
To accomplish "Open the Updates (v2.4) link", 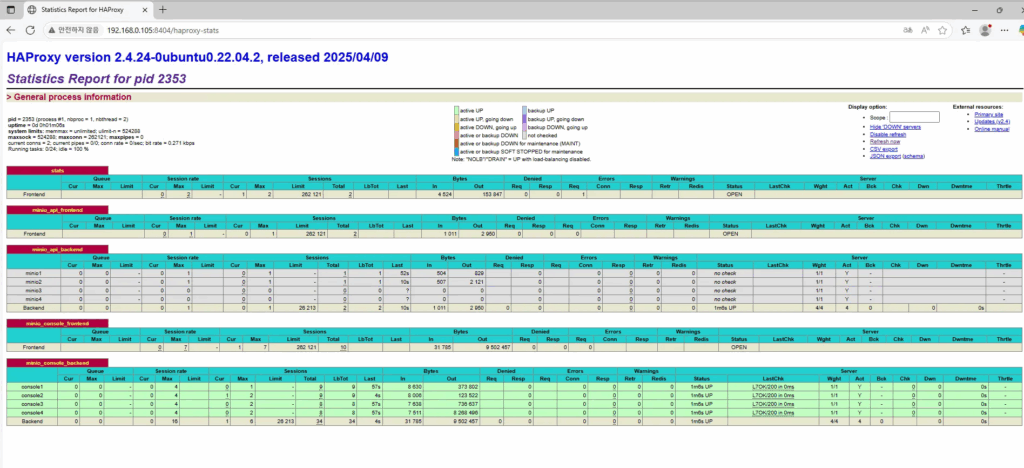I will (992, 121).
